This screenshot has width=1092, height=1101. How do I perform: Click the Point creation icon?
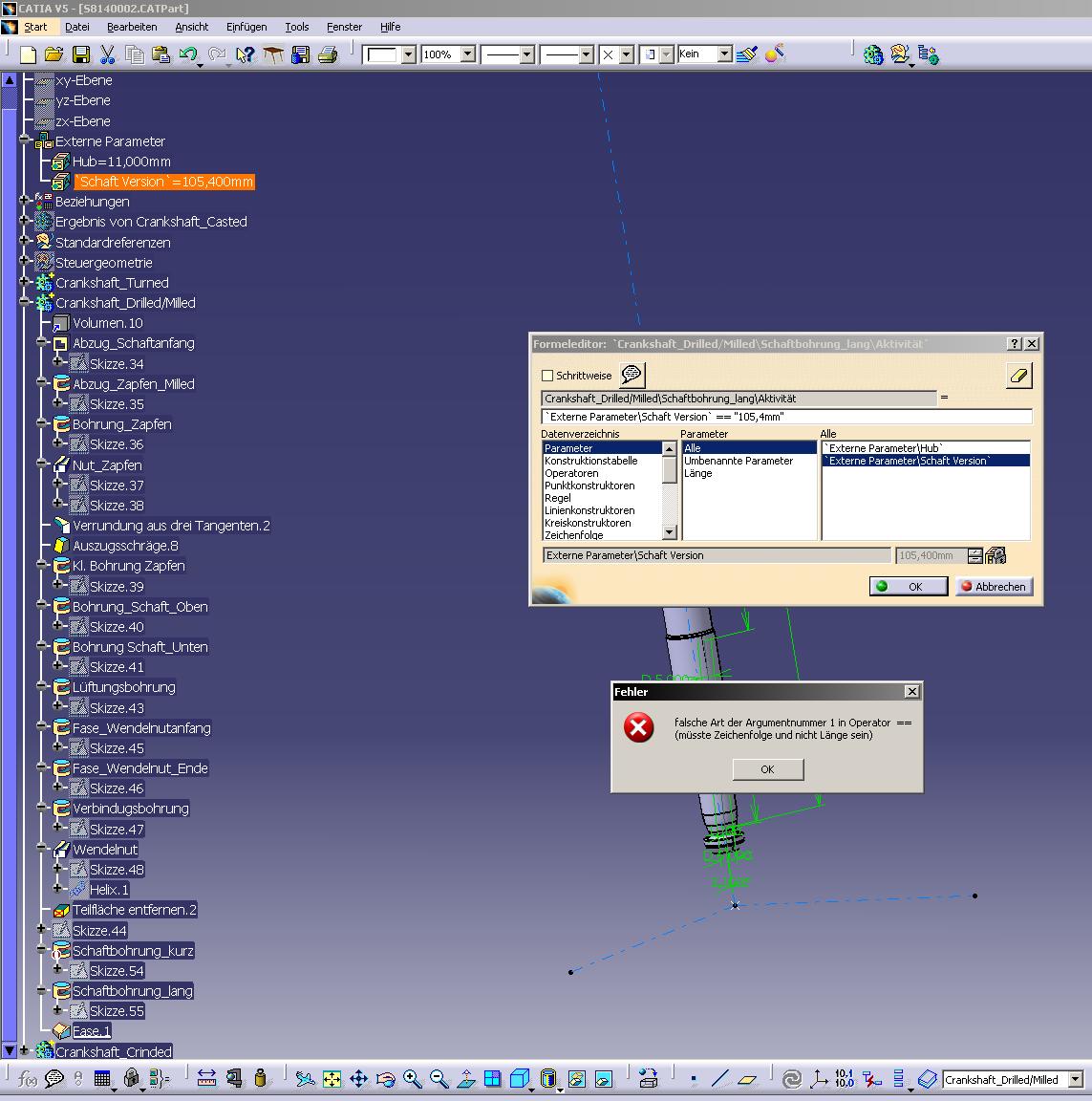point(694,1078)
